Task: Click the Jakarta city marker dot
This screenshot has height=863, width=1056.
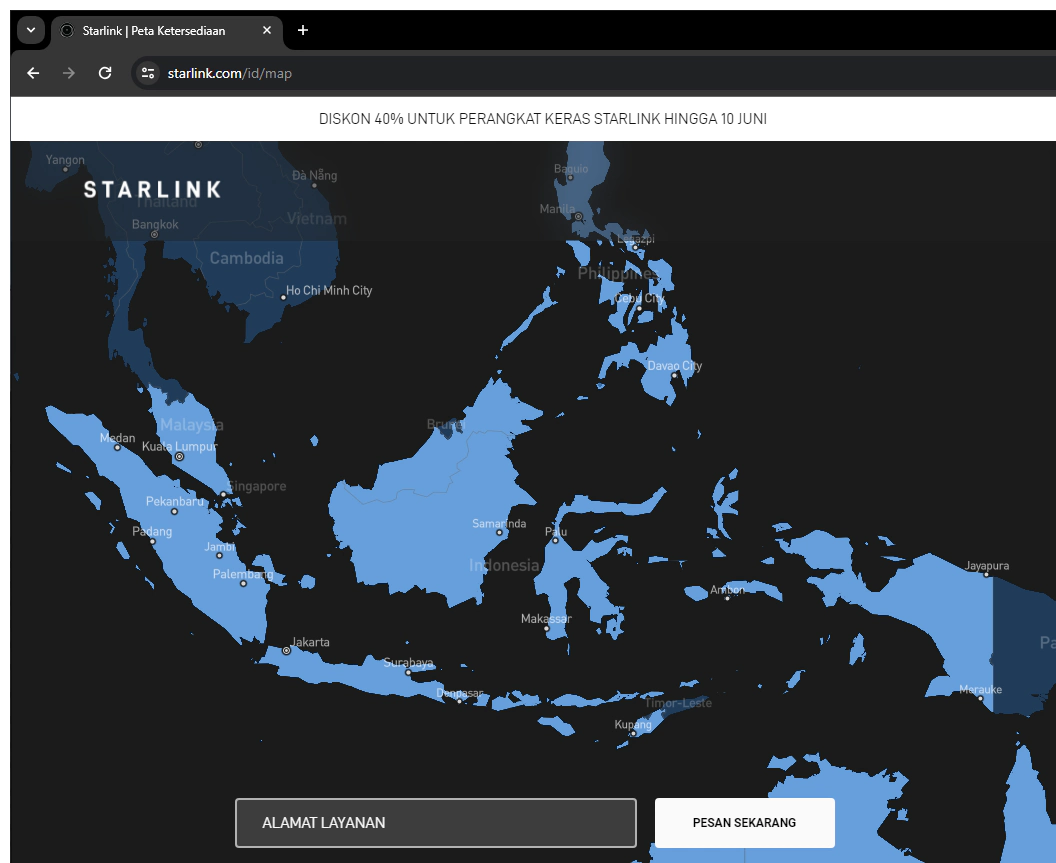Action: 287,650
